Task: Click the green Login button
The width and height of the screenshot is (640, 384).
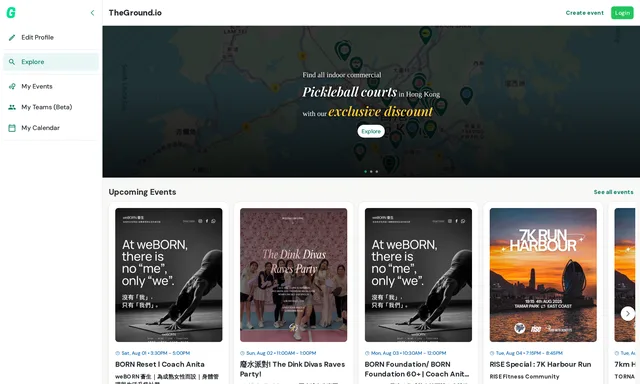Action: click(622, 13)
